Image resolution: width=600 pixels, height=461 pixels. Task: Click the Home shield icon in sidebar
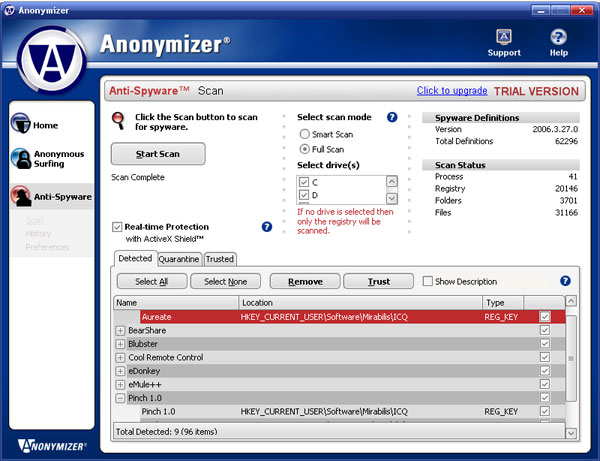pyautogui.click(x=21, y=123)
